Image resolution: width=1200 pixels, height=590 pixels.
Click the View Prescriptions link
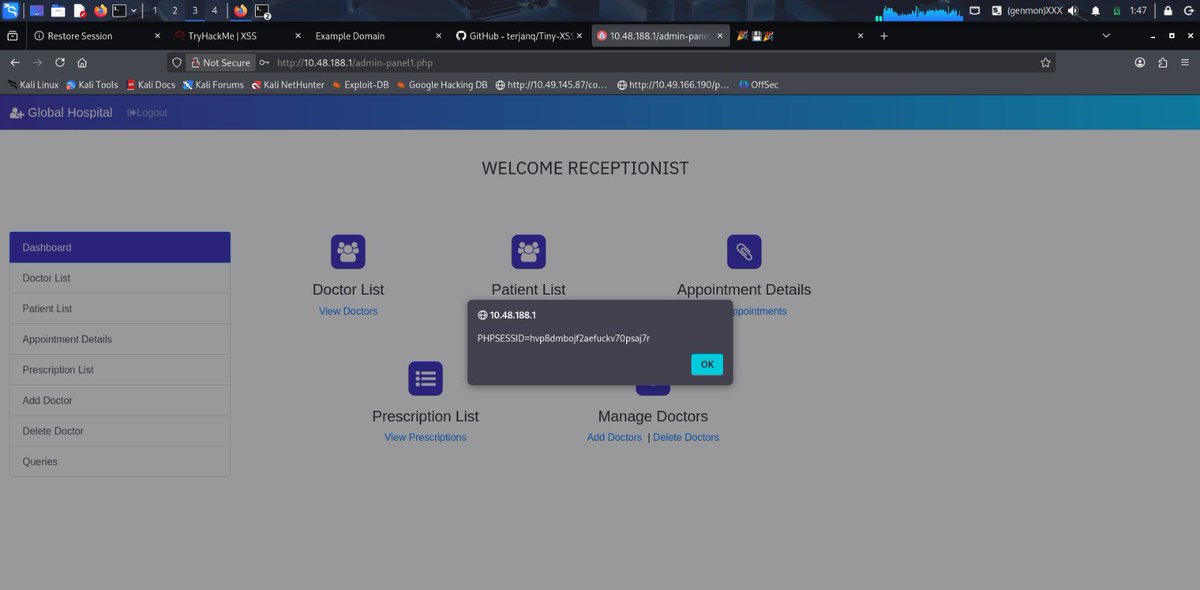pyautogui.click(x=425, y=437)
